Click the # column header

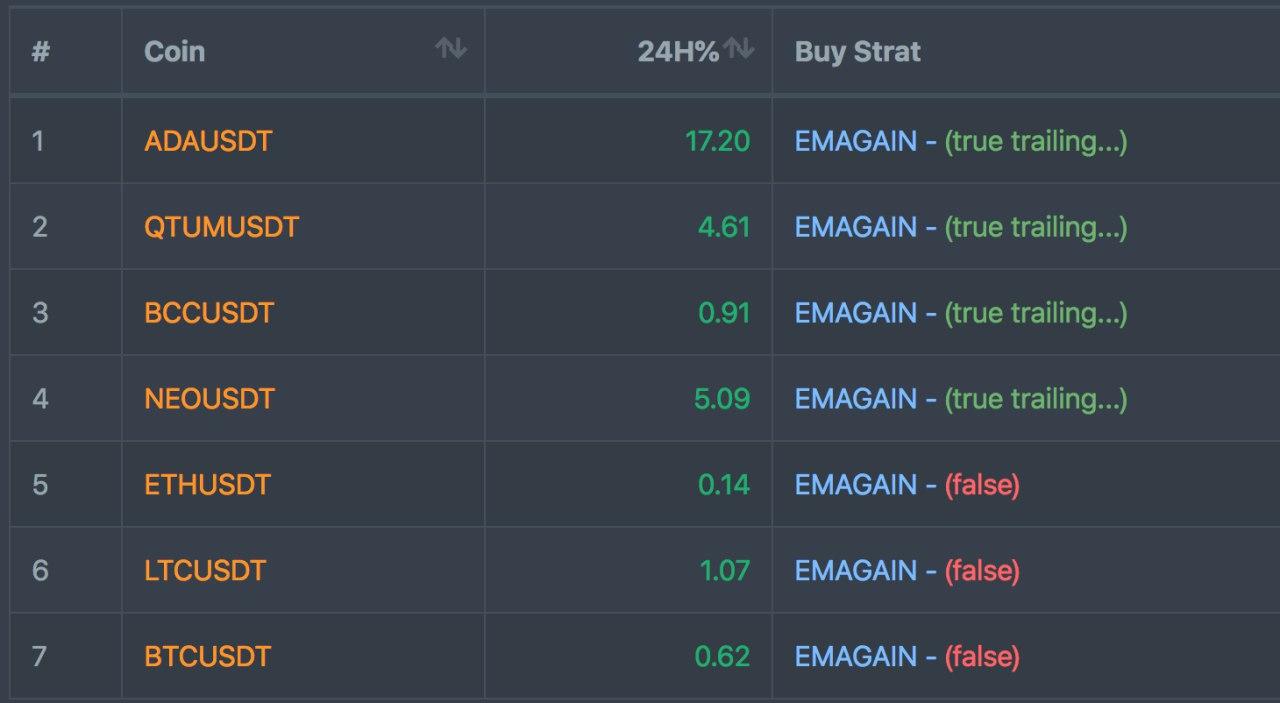tap(40, 52)
